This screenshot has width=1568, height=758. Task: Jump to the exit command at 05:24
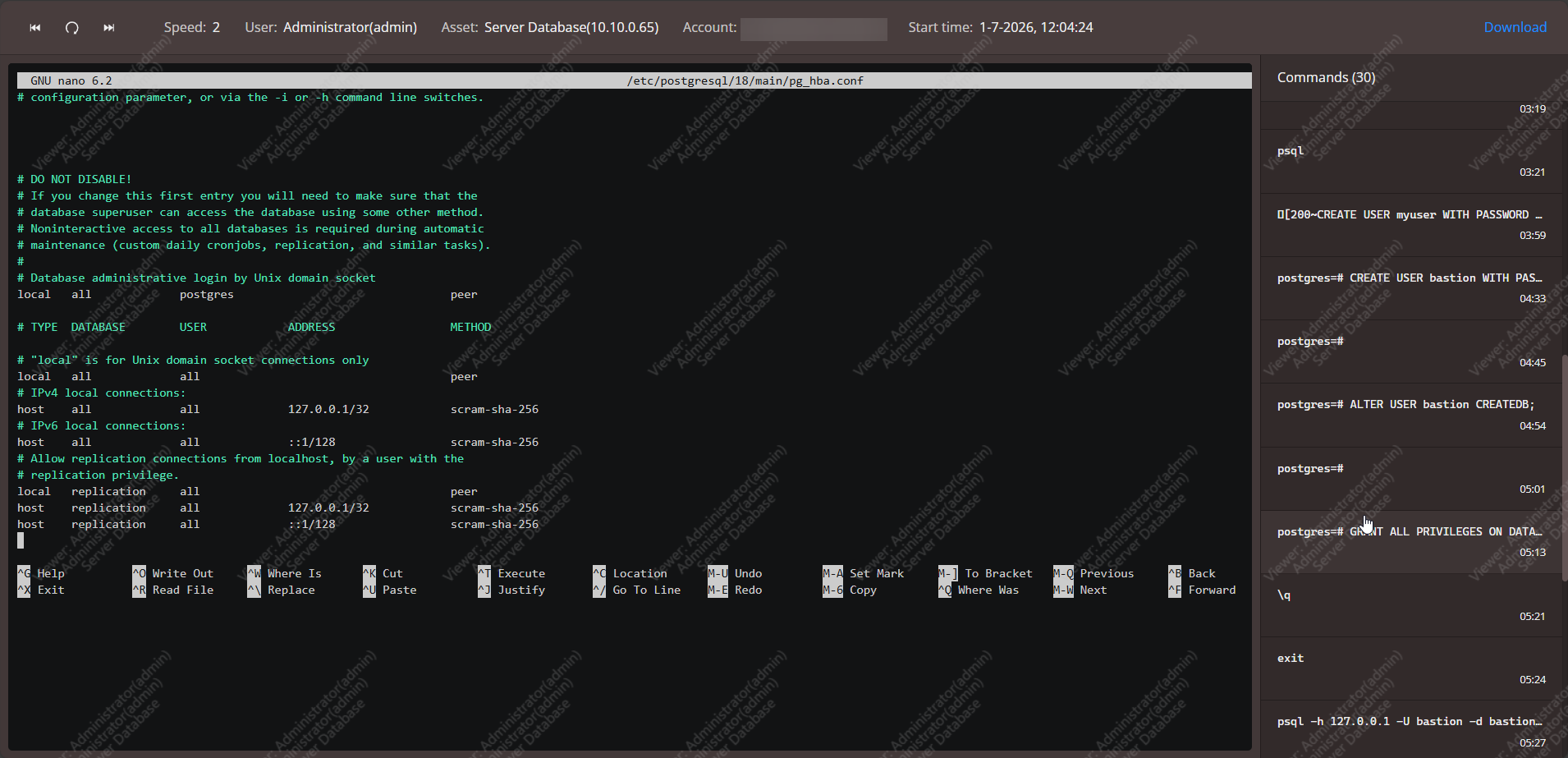(1410, 666)
